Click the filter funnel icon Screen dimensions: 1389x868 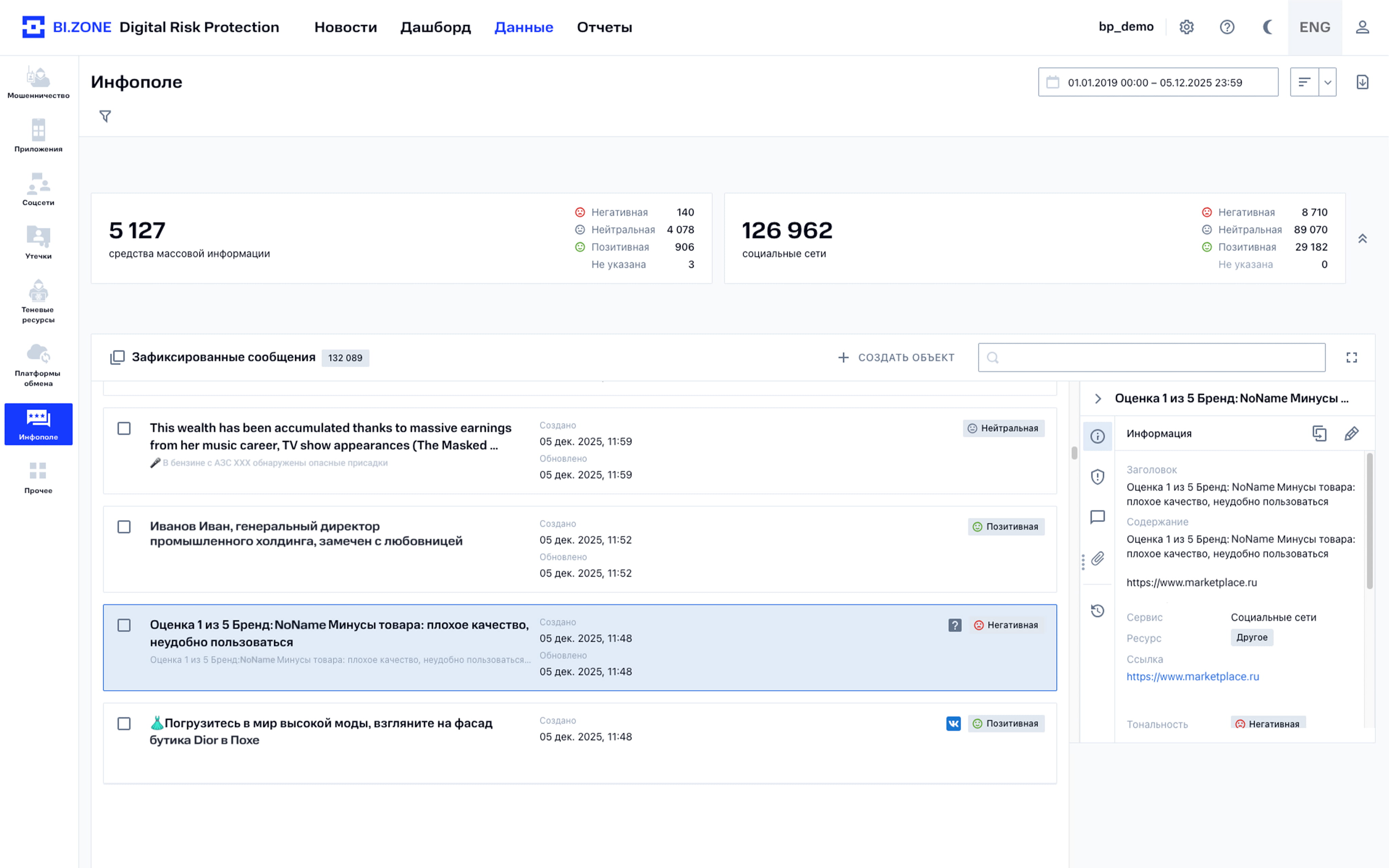pyautogui.click(x=105, y=117)
